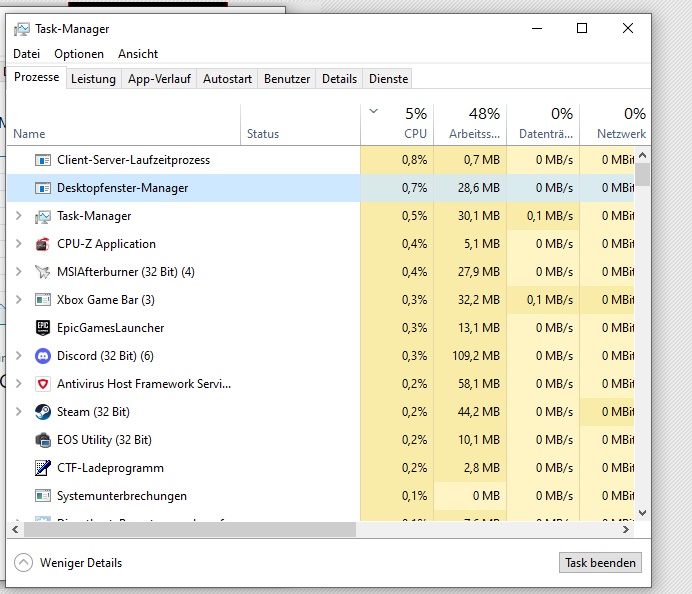Sort by the CPU column header
This screenshot has height=594, width=692.
(397, 125)
